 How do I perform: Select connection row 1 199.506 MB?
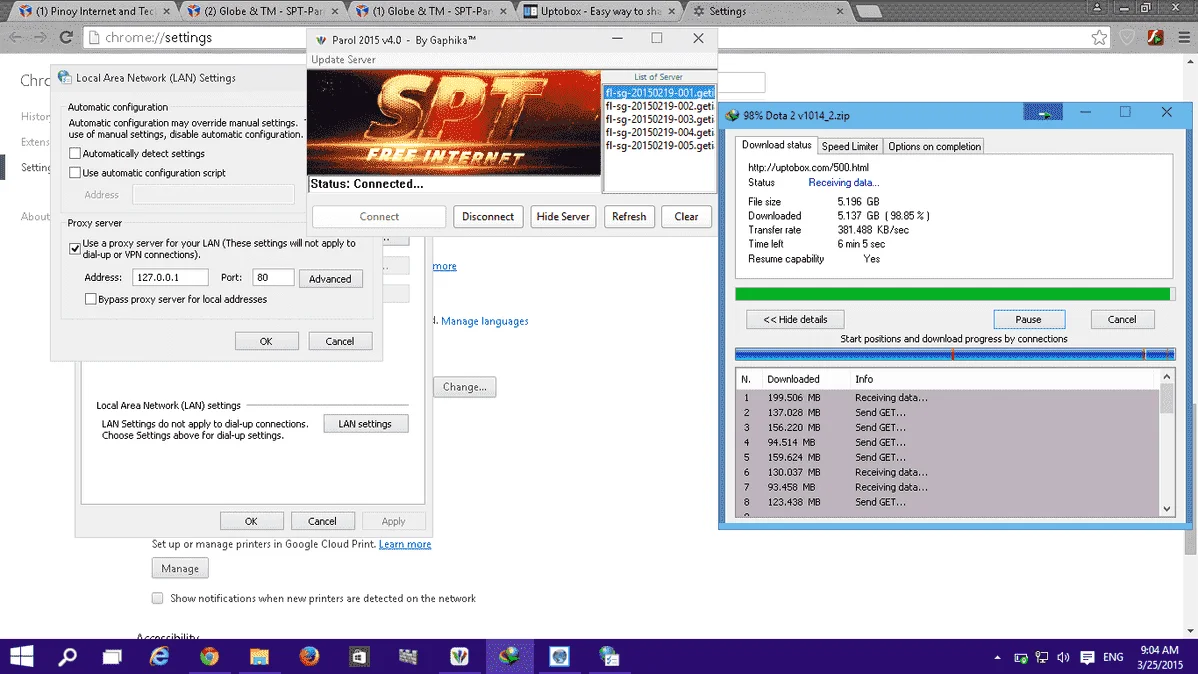coord(947,397)
